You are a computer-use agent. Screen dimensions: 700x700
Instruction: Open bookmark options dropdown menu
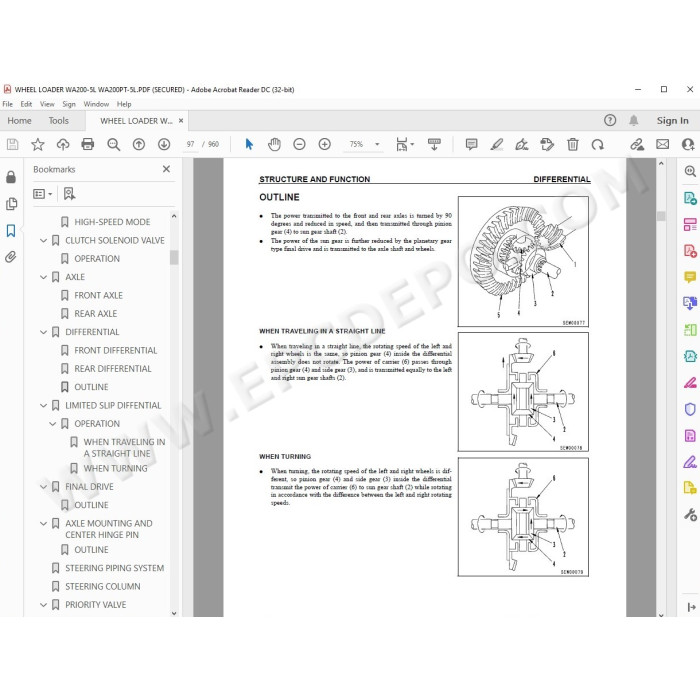(43, 194)
